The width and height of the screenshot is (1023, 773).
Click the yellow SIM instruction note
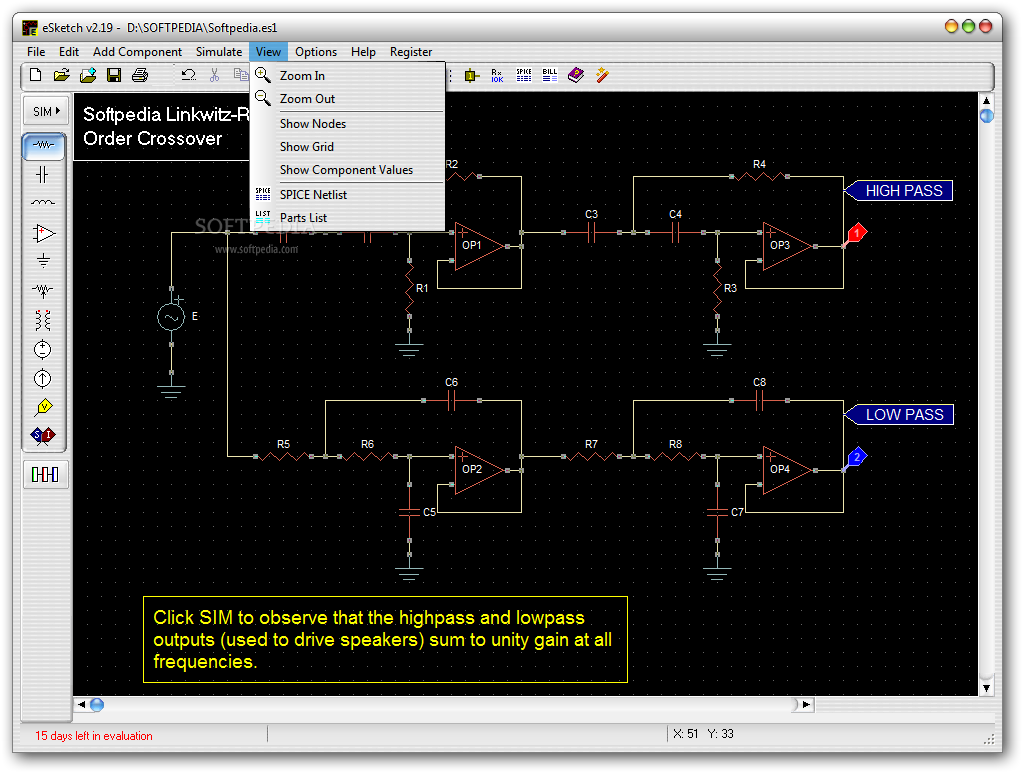(x=386, y=639)
